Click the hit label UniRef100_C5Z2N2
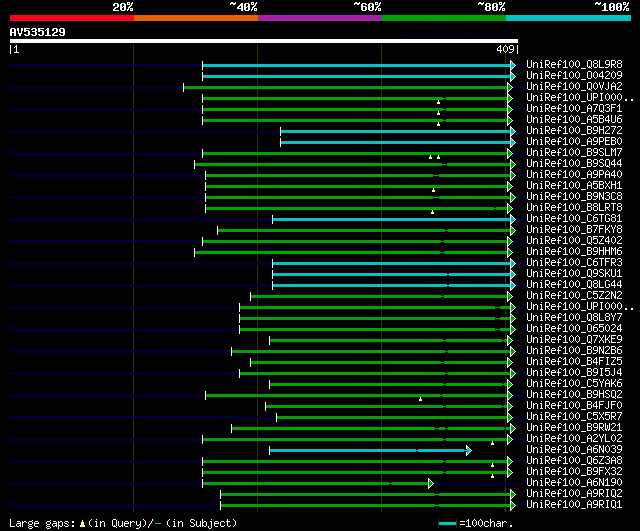The image size is (640, 531). click(x=574, y=296)
